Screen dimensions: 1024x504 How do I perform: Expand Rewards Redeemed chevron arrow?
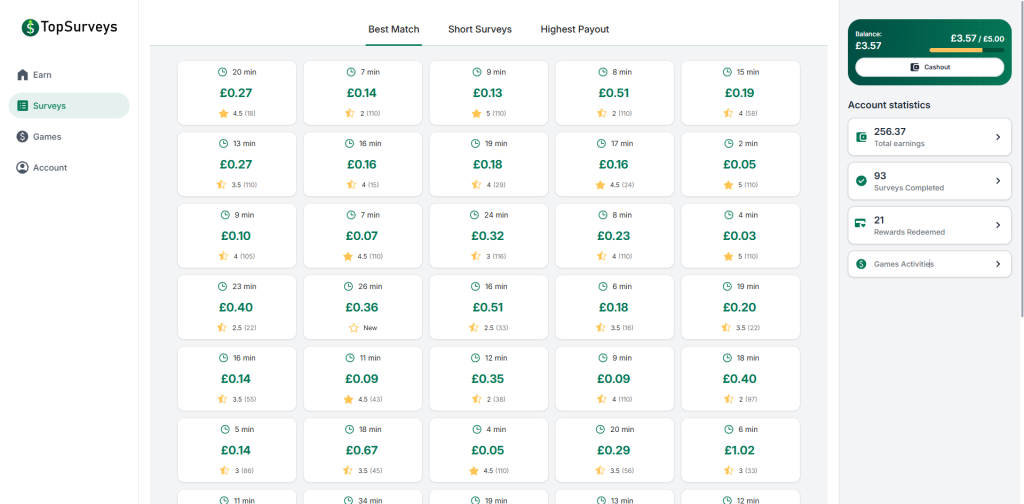[x=998, y=225]
